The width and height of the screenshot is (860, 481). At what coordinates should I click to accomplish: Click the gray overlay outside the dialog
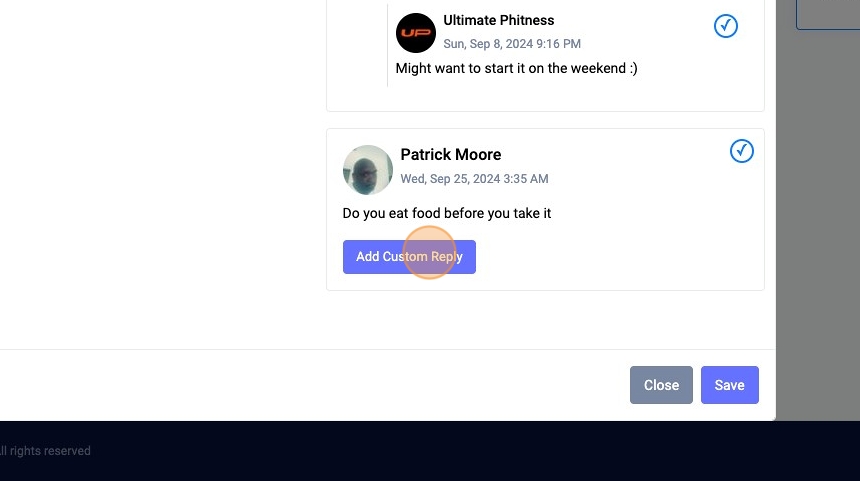pos(817,219)
